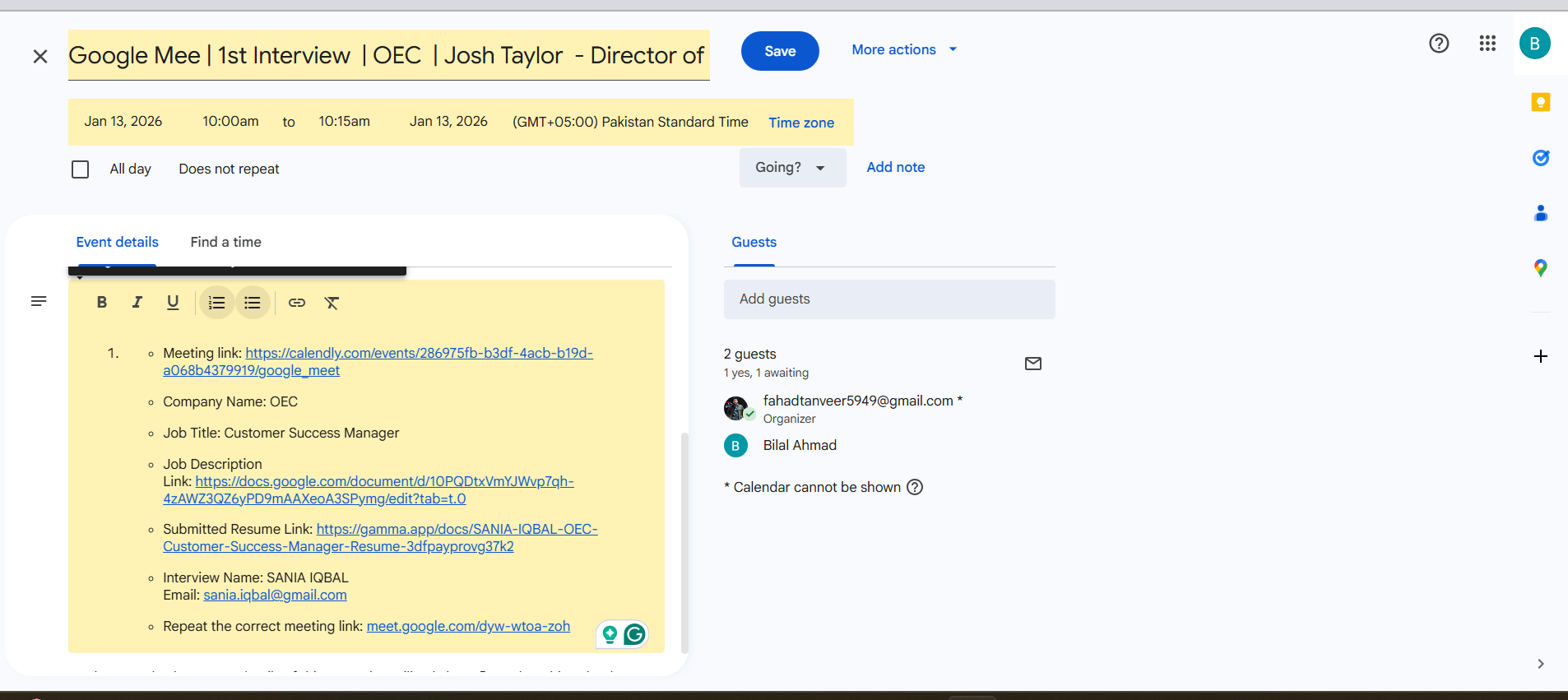The image size is (1568, 700).
Task: Click the description lines icon
Action: [39, 301]
